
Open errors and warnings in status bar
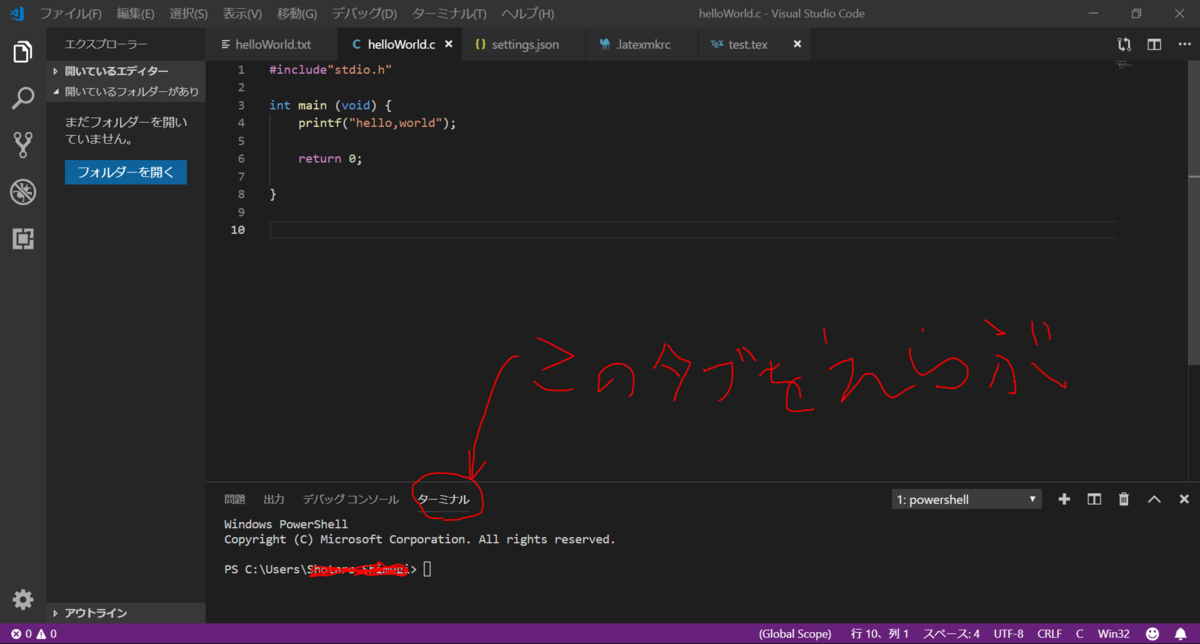pos(33,634)
